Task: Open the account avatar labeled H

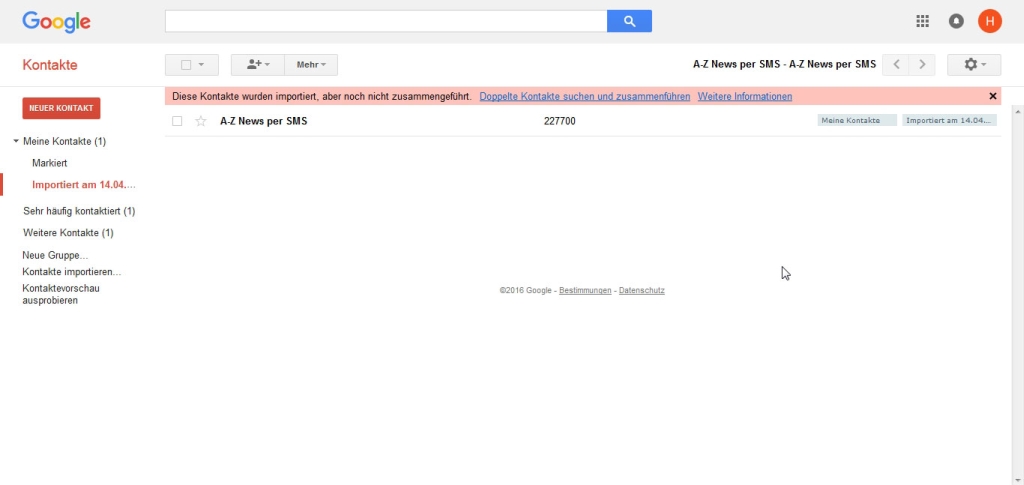Action: (x=989, y=21)
